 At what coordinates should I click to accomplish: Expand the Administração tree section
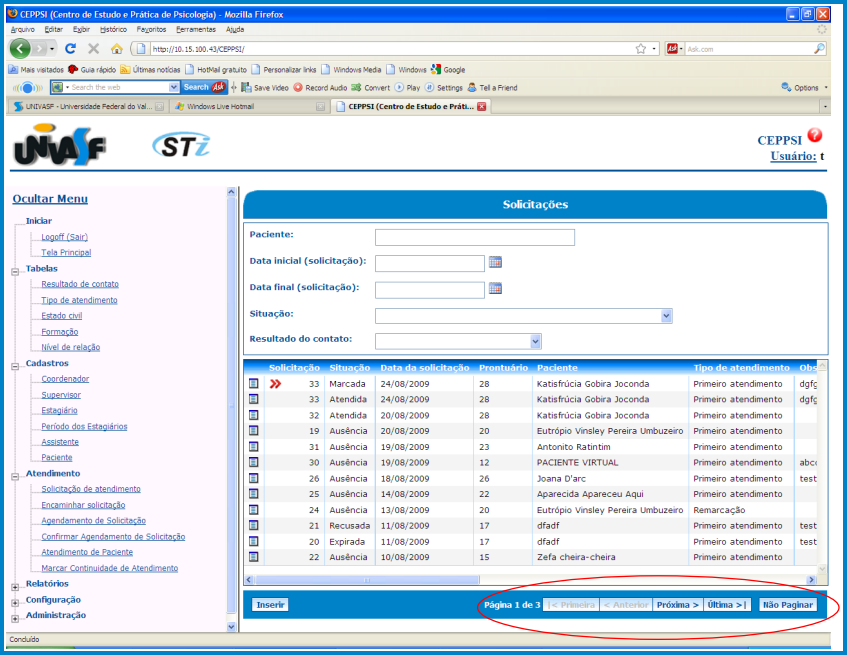point(15,618)
